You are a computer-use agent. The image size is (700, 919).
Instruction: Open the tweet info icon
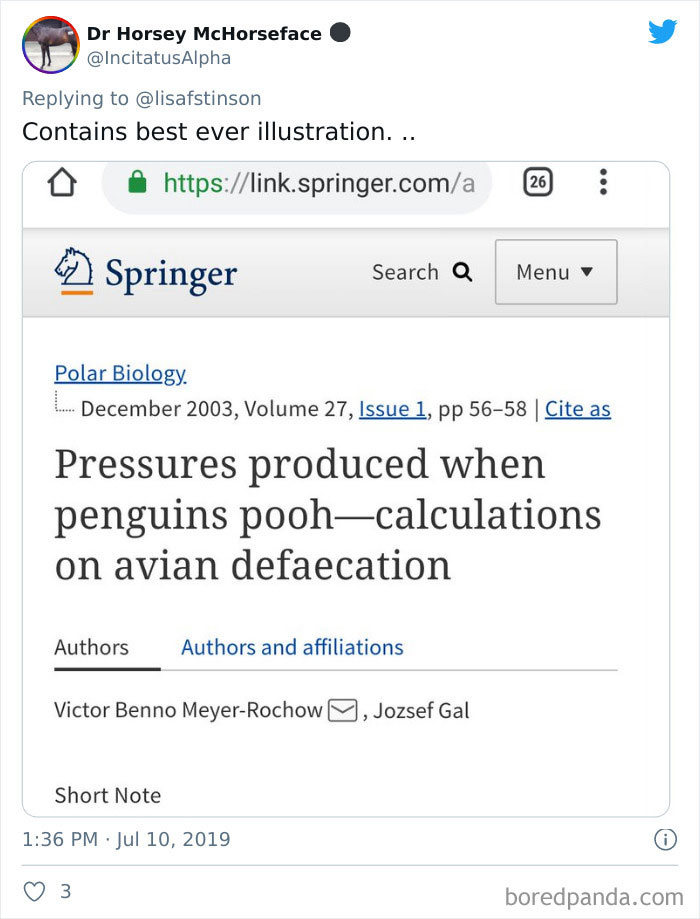coord(664,839)
